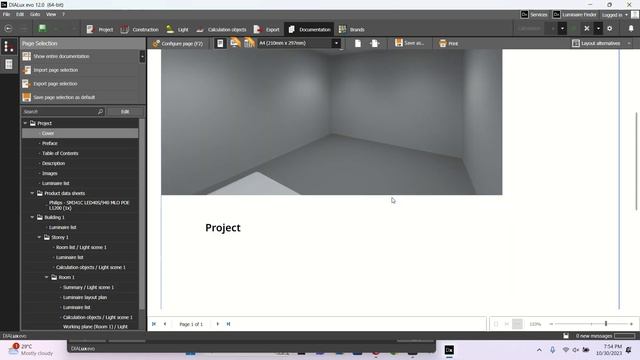Select the table sidebar tool icon
The image size is (640, 360).
pos(9,64)
